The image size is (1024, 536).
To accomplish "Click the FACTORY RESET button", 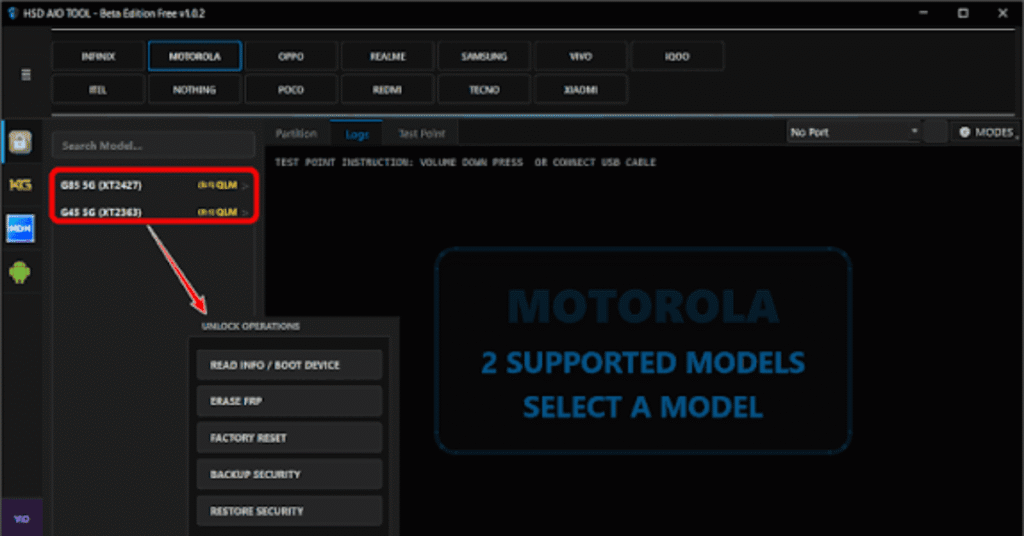I will click(289, 437).
